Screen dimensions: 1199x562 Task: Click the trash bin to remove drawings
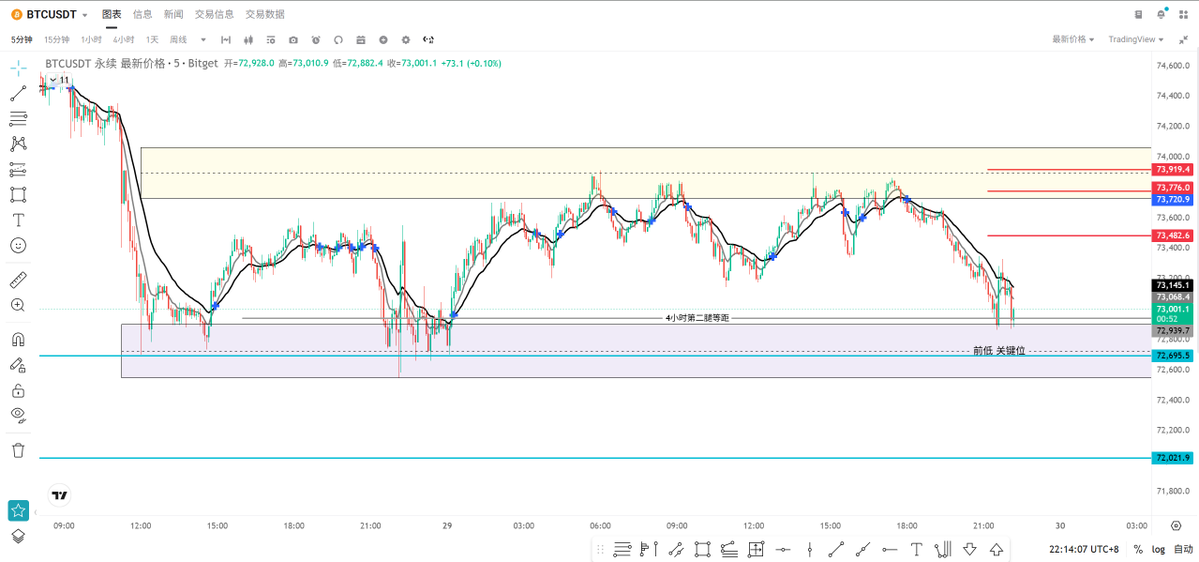tap(18, 450)
